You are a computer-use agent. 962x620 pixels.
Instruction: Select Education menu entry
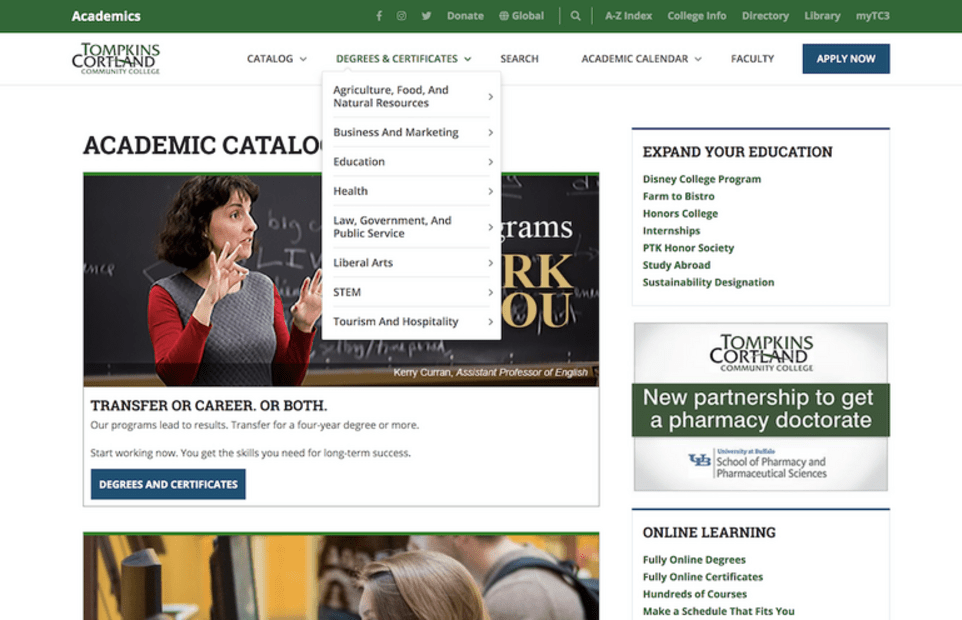point(412,162)
